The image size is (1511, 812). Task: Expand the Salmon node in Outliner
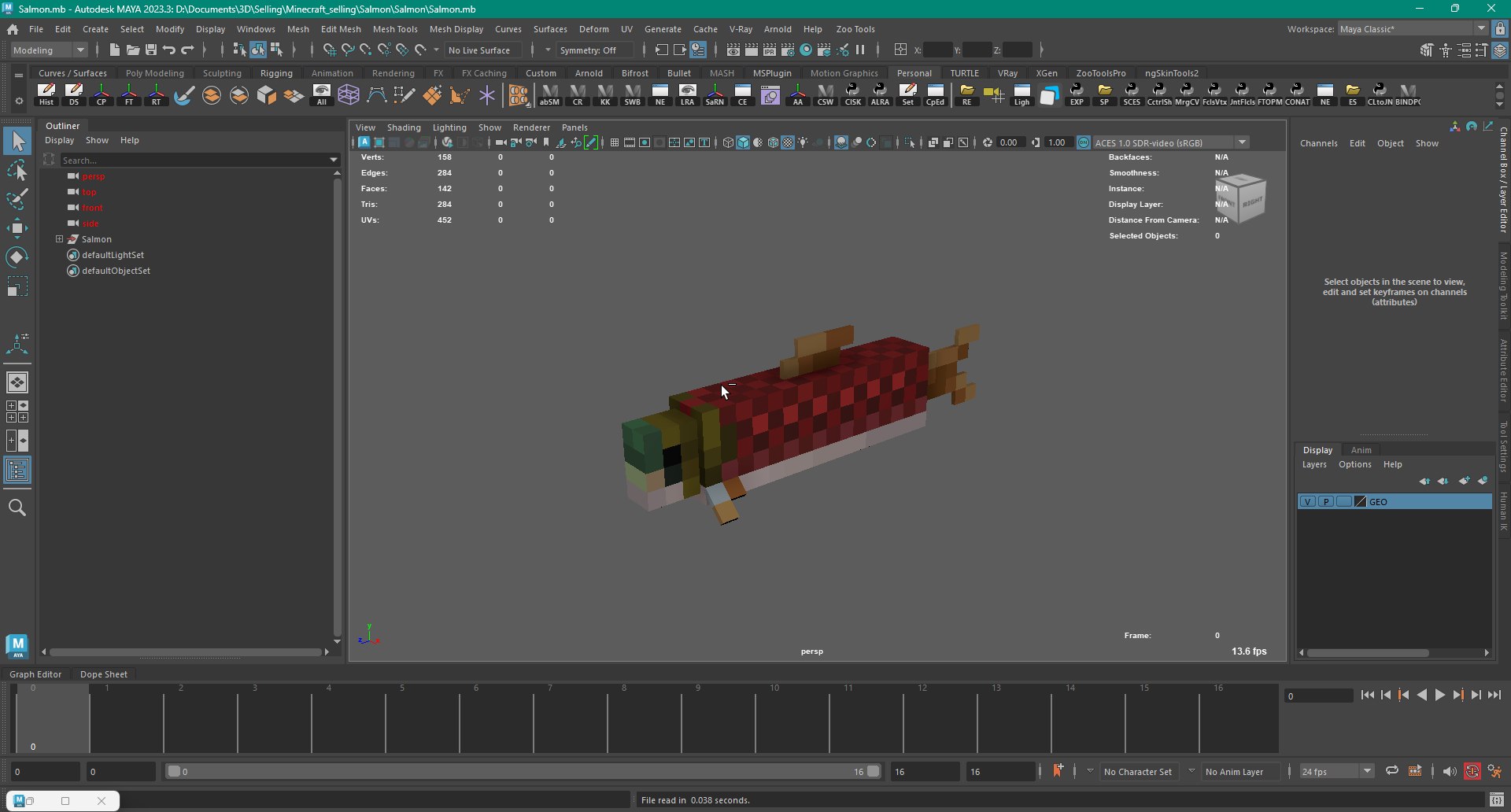point(59,239)
